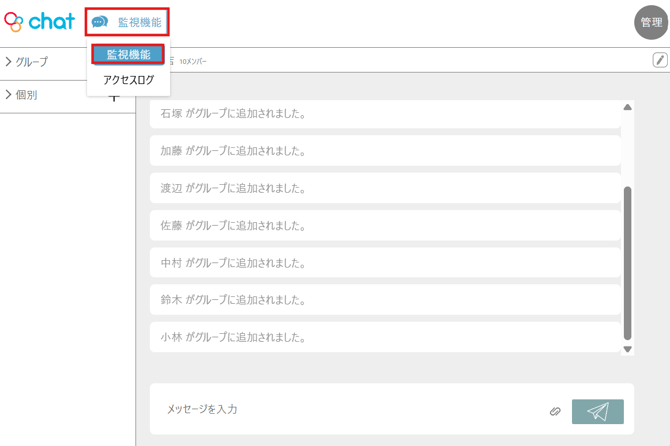Click the speech bubble icon beside 監視機能

click(x=100, y=22)
